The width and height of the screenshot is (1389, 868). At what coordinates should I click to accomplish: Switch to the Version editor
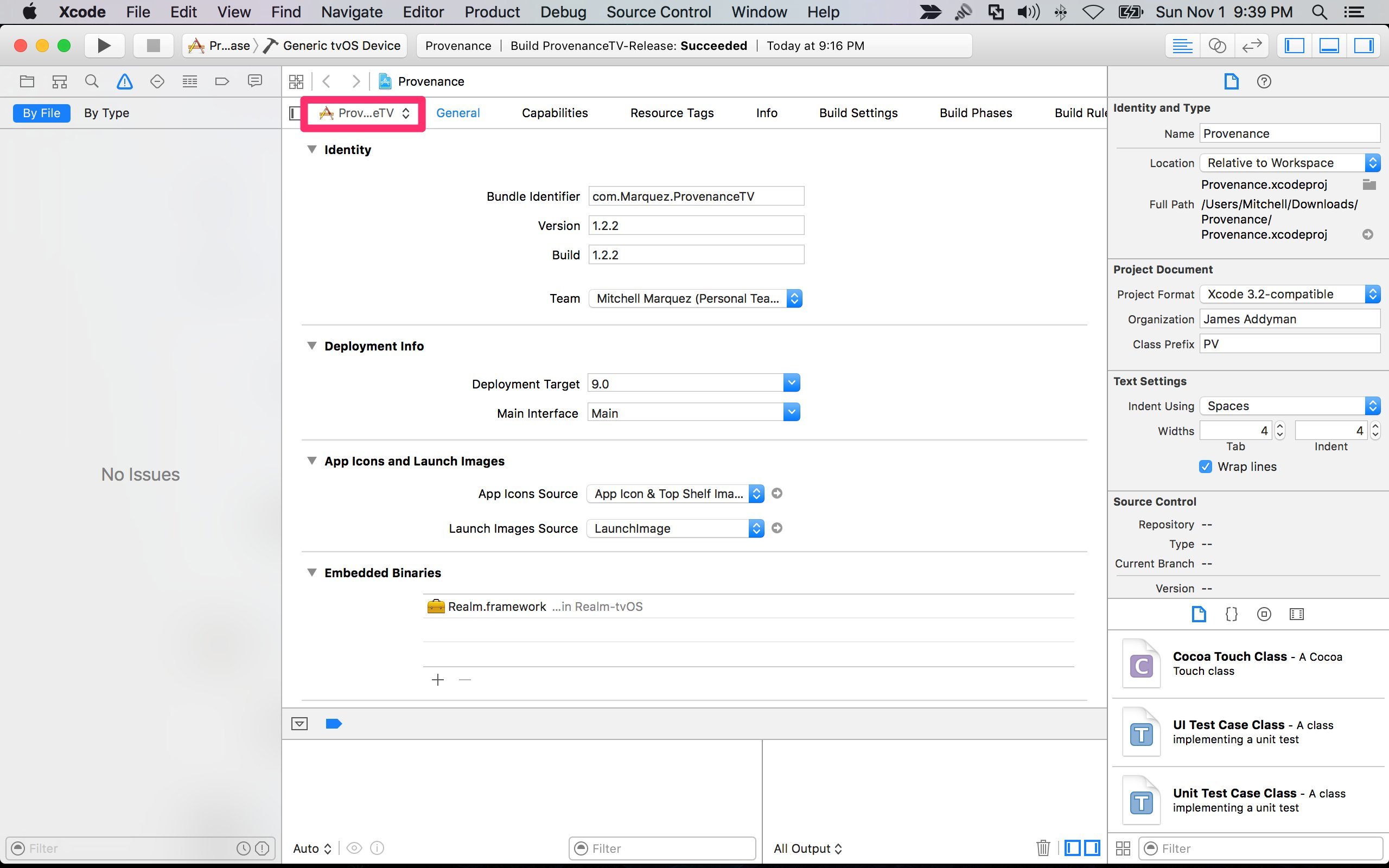(x=1251, y=46)
